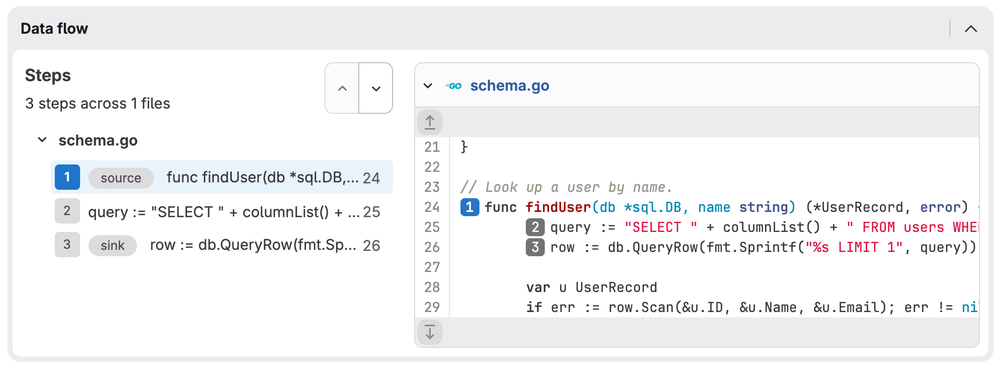Click the source badge on step 1
The height and width of the screenshot is (369, 1000).
(x=121, y=178)
